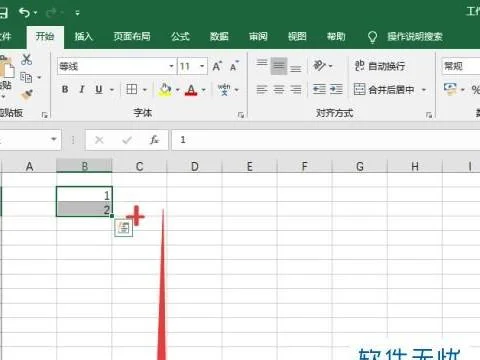Click the insert function fx icon
Image resolution: width=480 pixels, height=360 pixels.
154,140
